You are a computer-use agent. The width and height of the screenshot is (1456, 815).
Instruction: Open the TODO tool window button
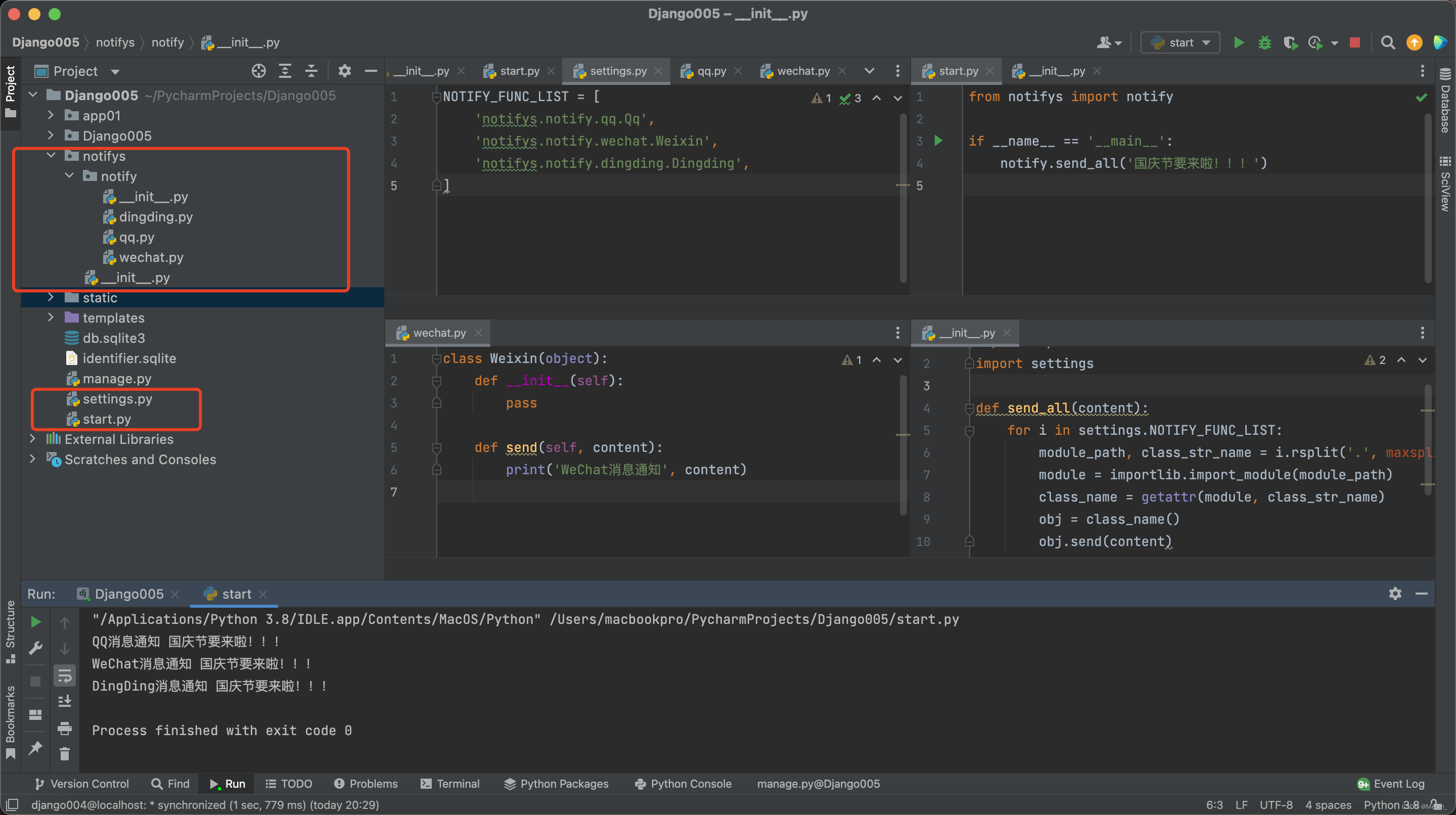click(289, 783)
